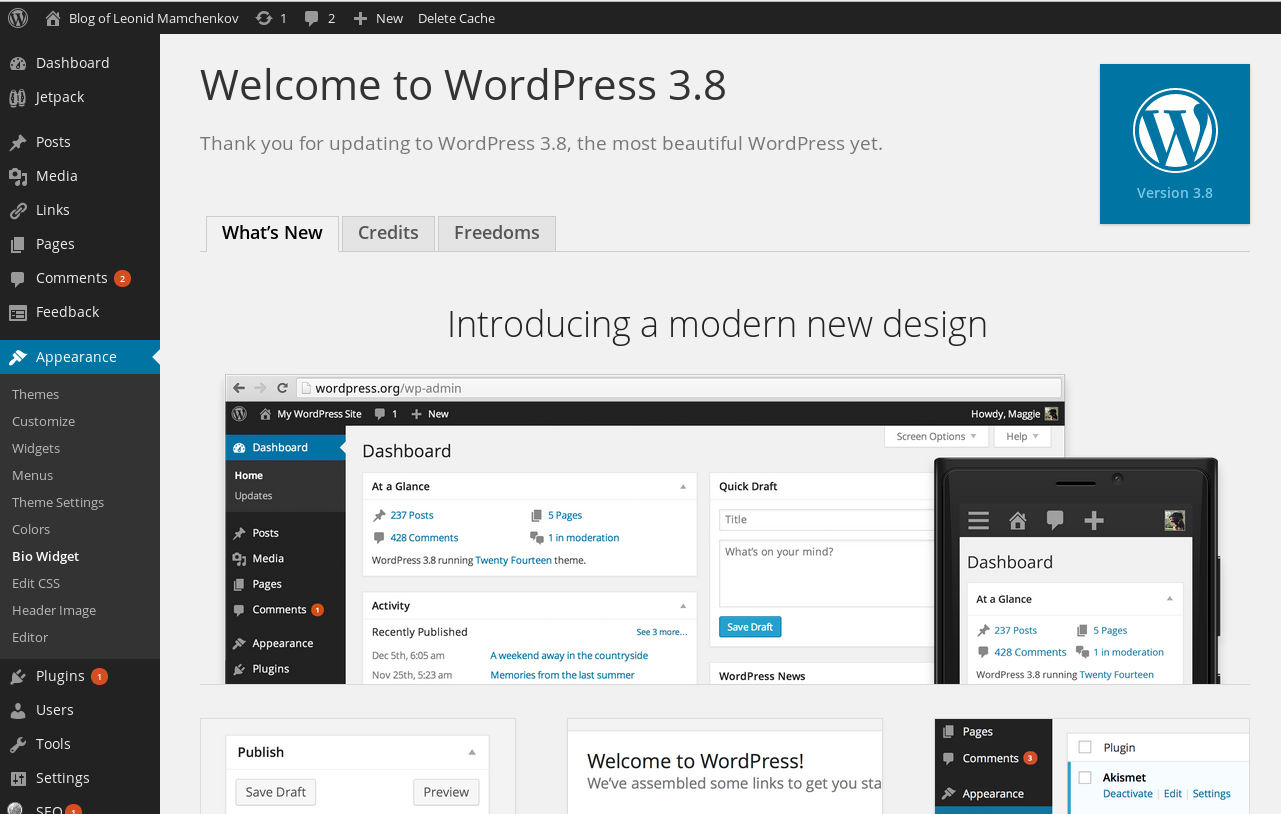Open the updates icon showing 1
This screenshot has width=1281, height=814.
[x=263, y=18]
